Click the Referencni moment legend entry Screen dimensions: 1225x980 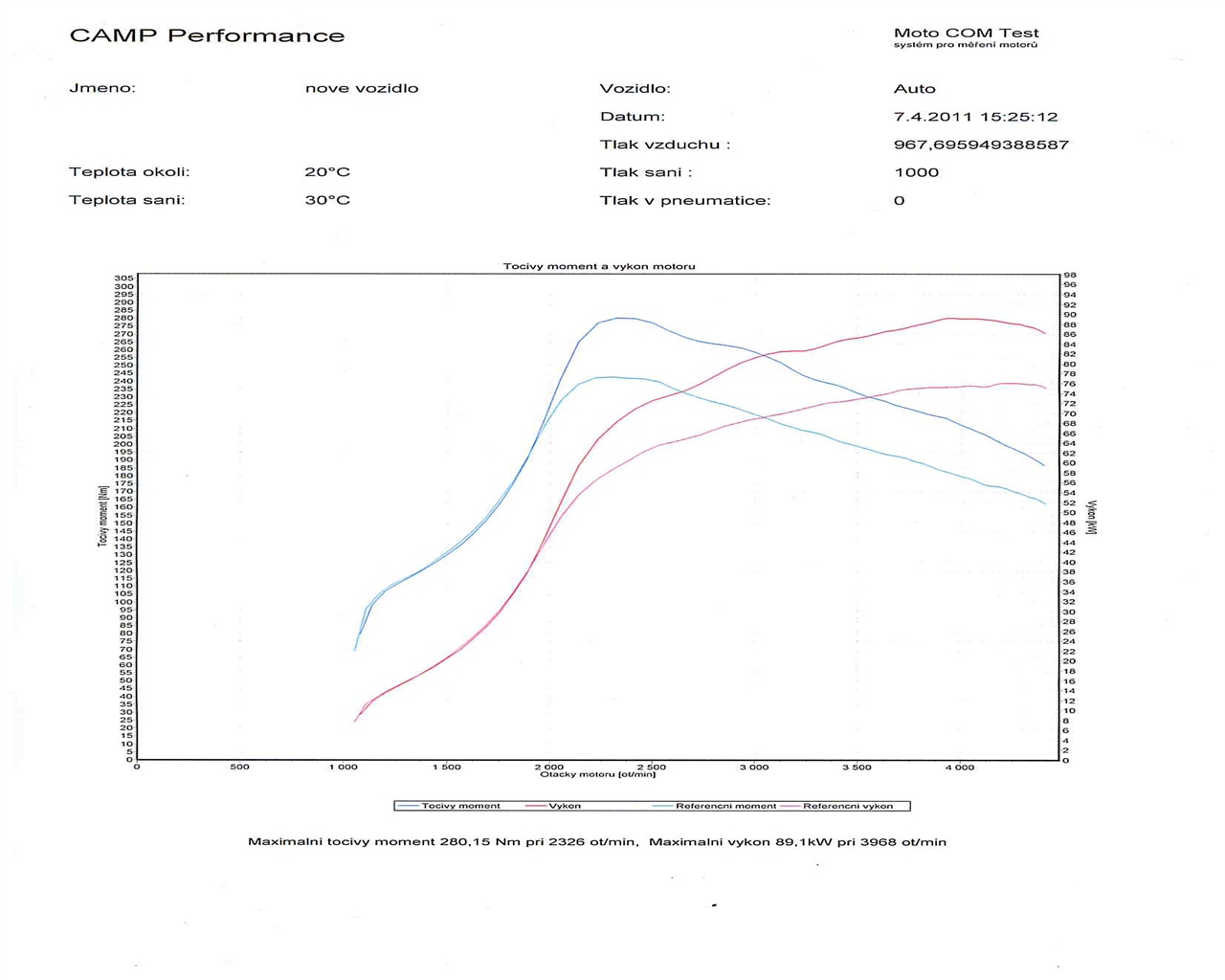(x=725, y=806)
